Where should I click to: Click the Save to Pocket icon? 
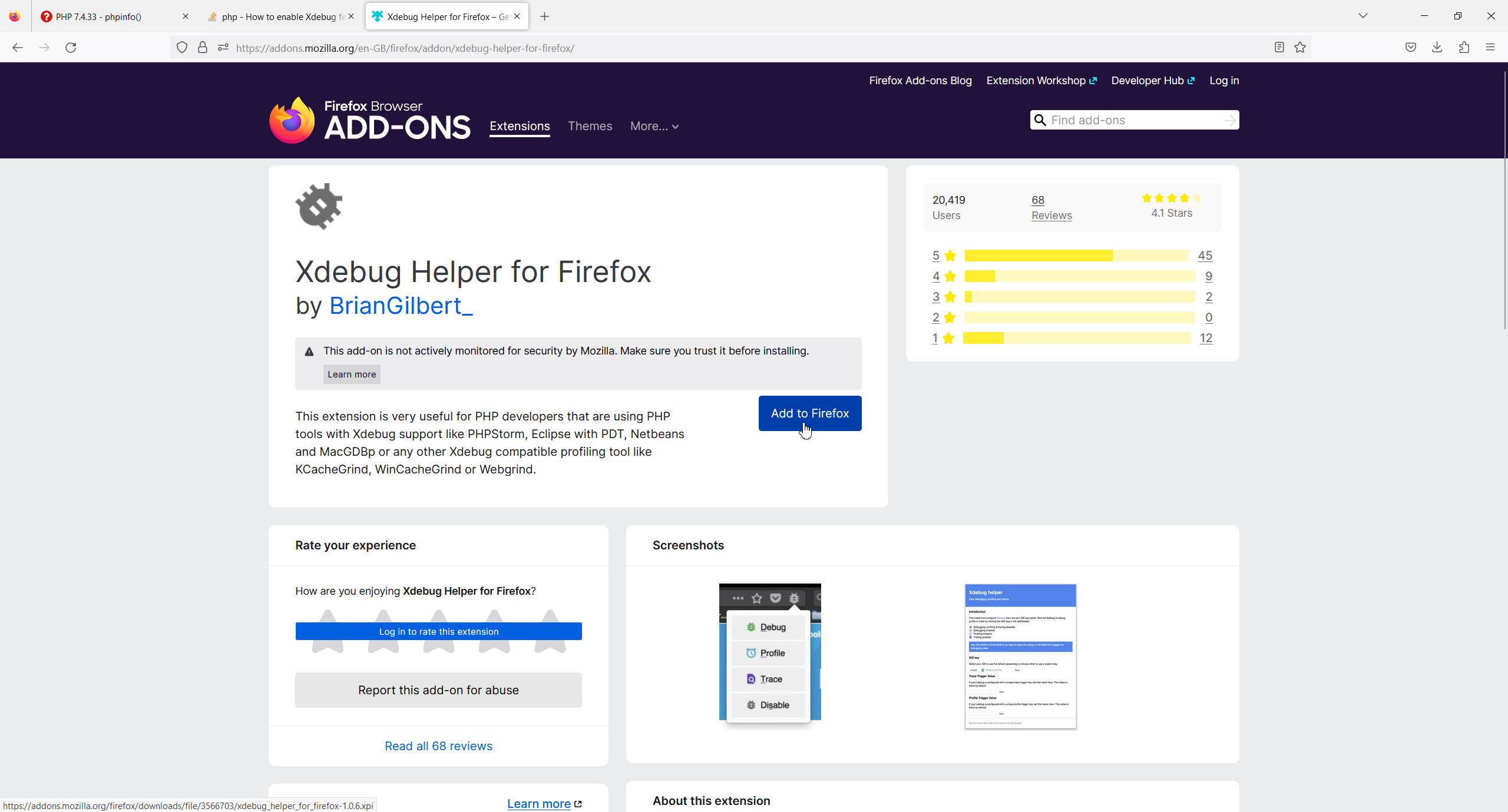(1410, 48)
